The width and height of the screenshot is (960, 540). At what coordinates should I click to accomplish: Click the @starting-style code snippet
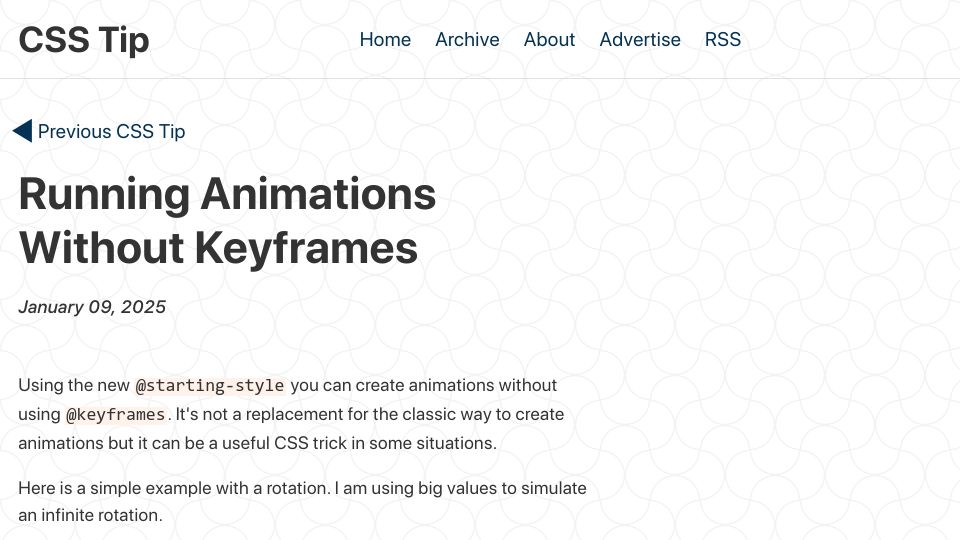(210, 386)
